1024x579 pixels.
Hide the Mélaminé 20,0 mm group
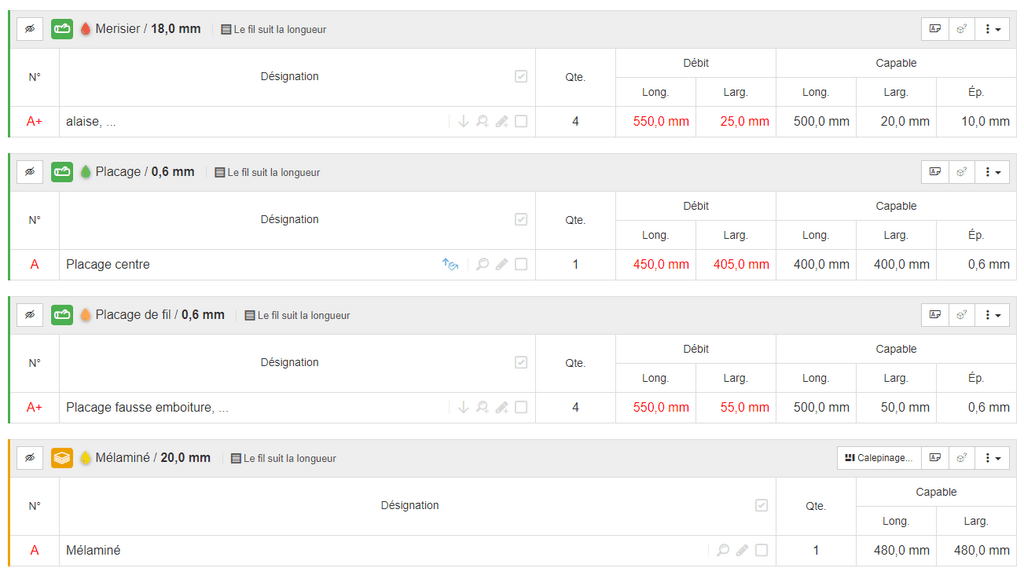(x=30, y=458)
